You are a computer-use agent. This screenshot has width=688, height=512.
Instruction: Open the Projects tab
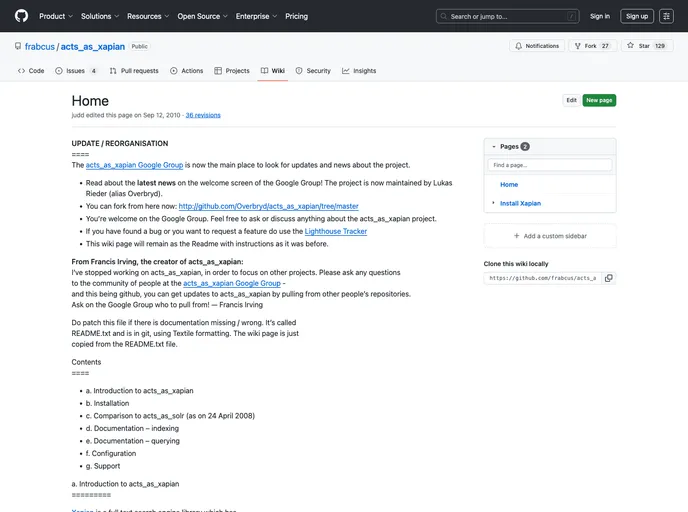click(x=232, y=71)
